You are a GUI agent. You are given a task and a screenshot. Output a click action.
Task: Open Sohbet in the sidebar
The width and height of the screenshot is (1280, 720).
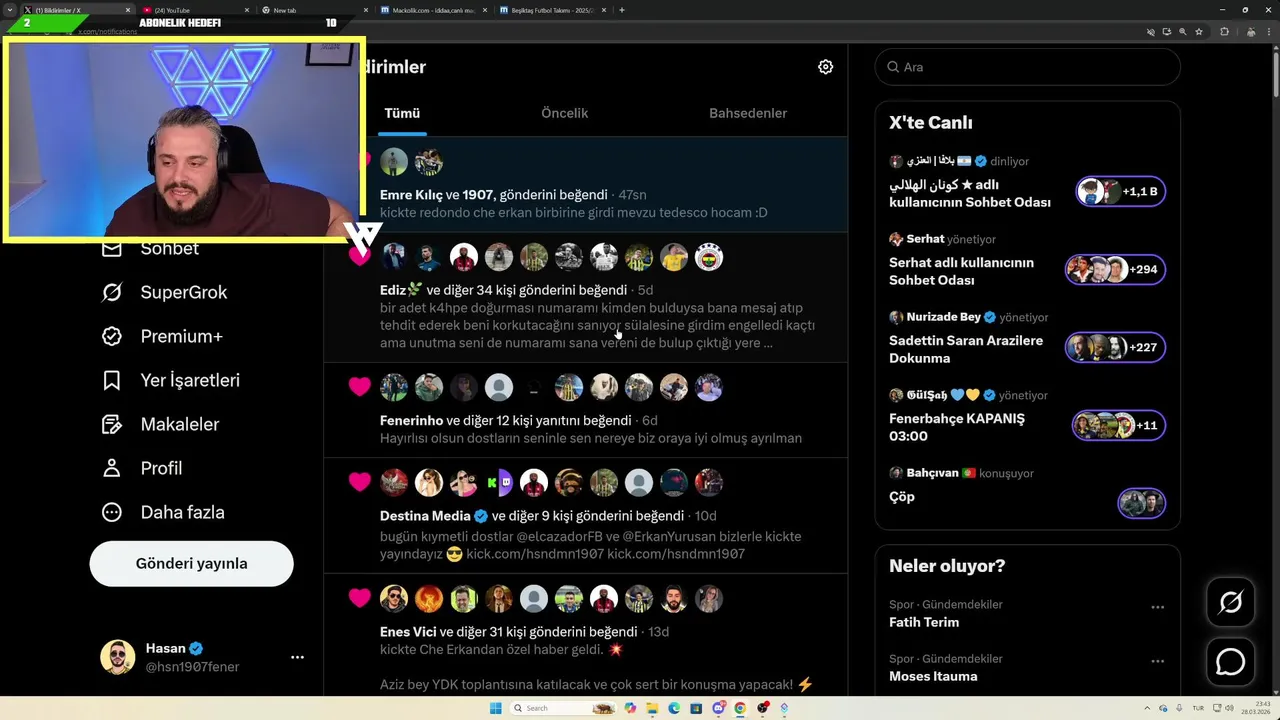(150, 248)
